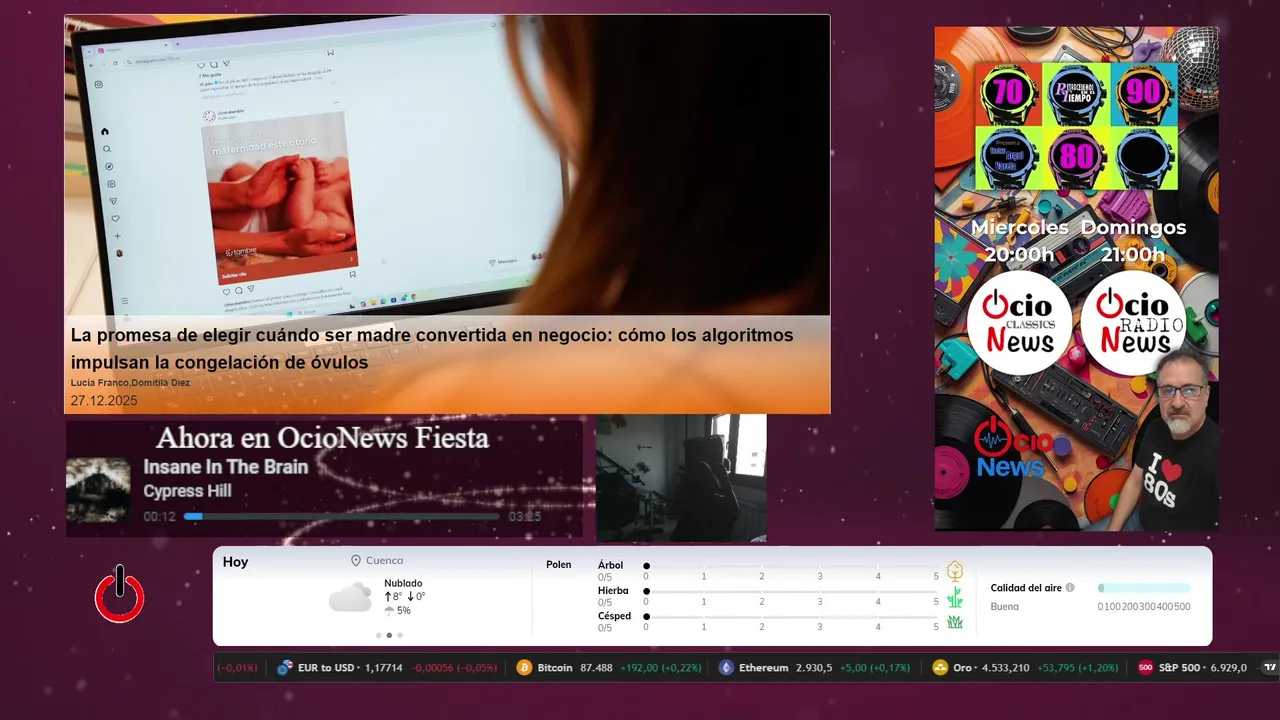Click the Hoy weather heading

pos(235,562)
